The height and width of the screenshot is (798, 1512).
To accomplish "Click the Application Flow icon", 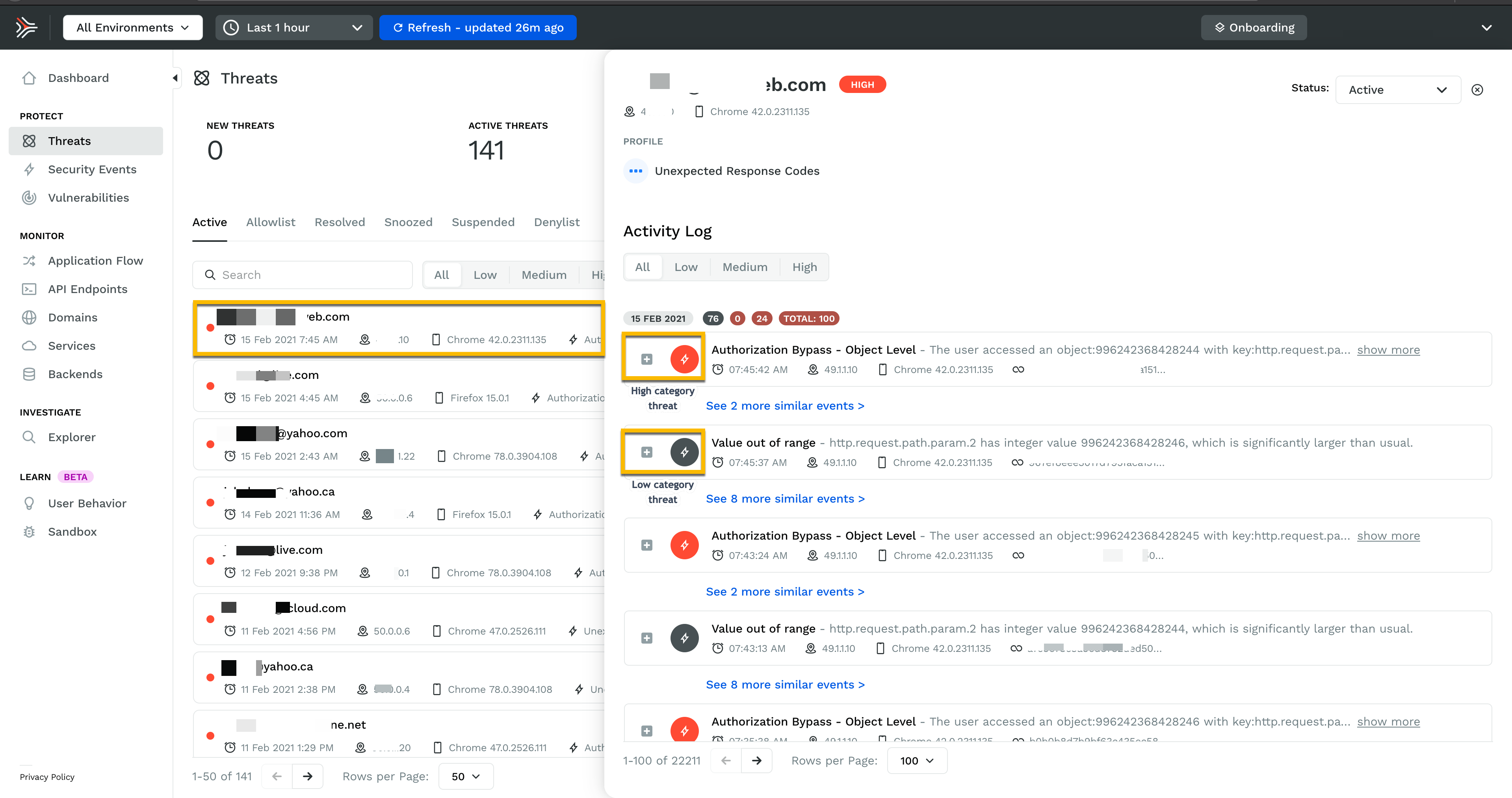I will (28, 261).
